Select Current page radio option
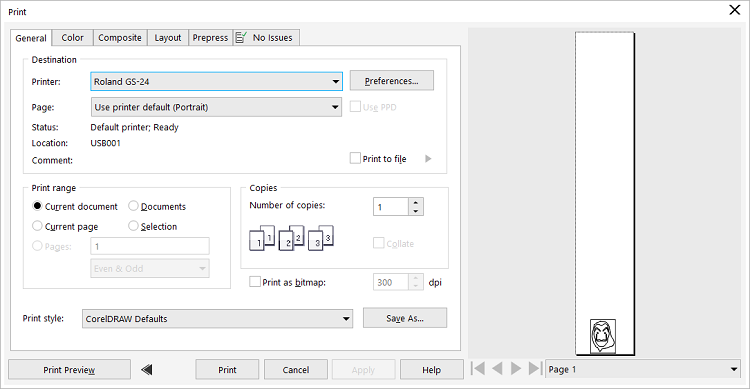This screenshot has width=750, height=389. [x=37, y=226]
